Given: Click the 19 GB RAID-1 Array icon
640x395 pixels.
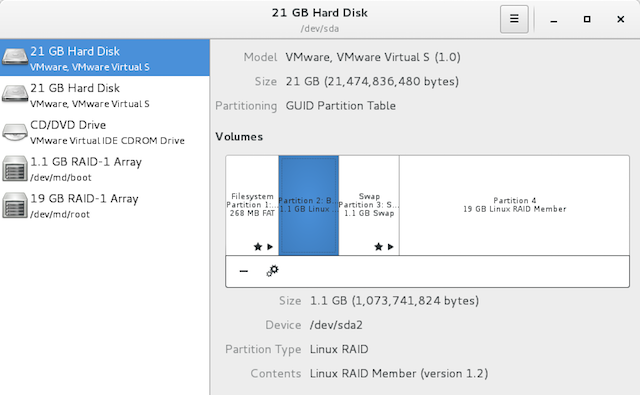Looking at the screenshot, I should [15, 205].
